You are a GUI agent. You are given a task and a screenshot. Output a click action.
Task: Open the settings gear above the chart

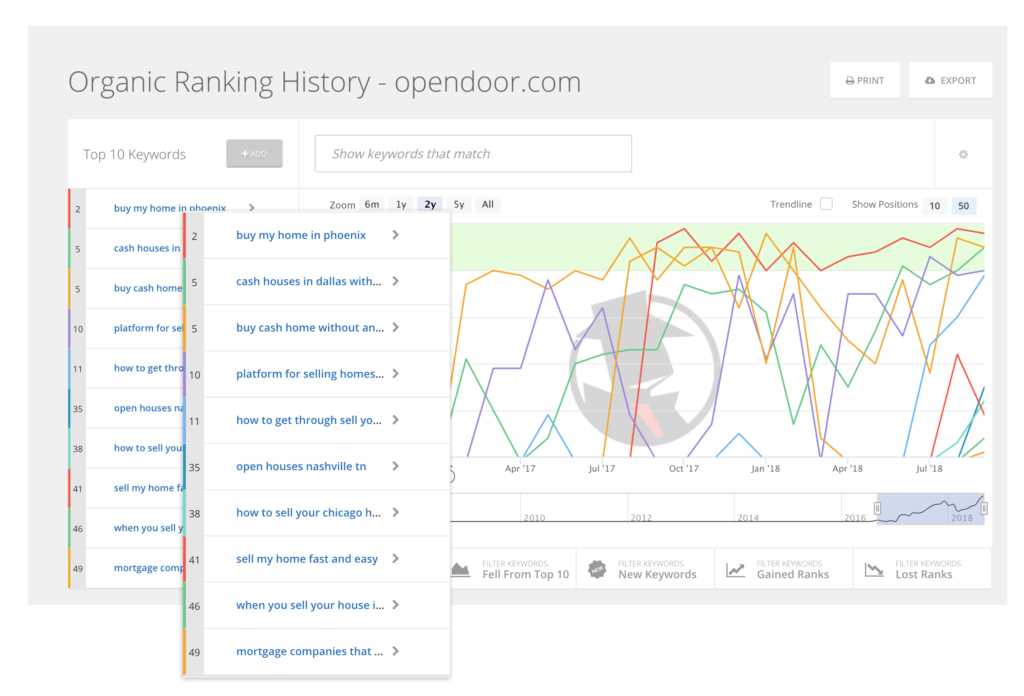click(962, 154)
